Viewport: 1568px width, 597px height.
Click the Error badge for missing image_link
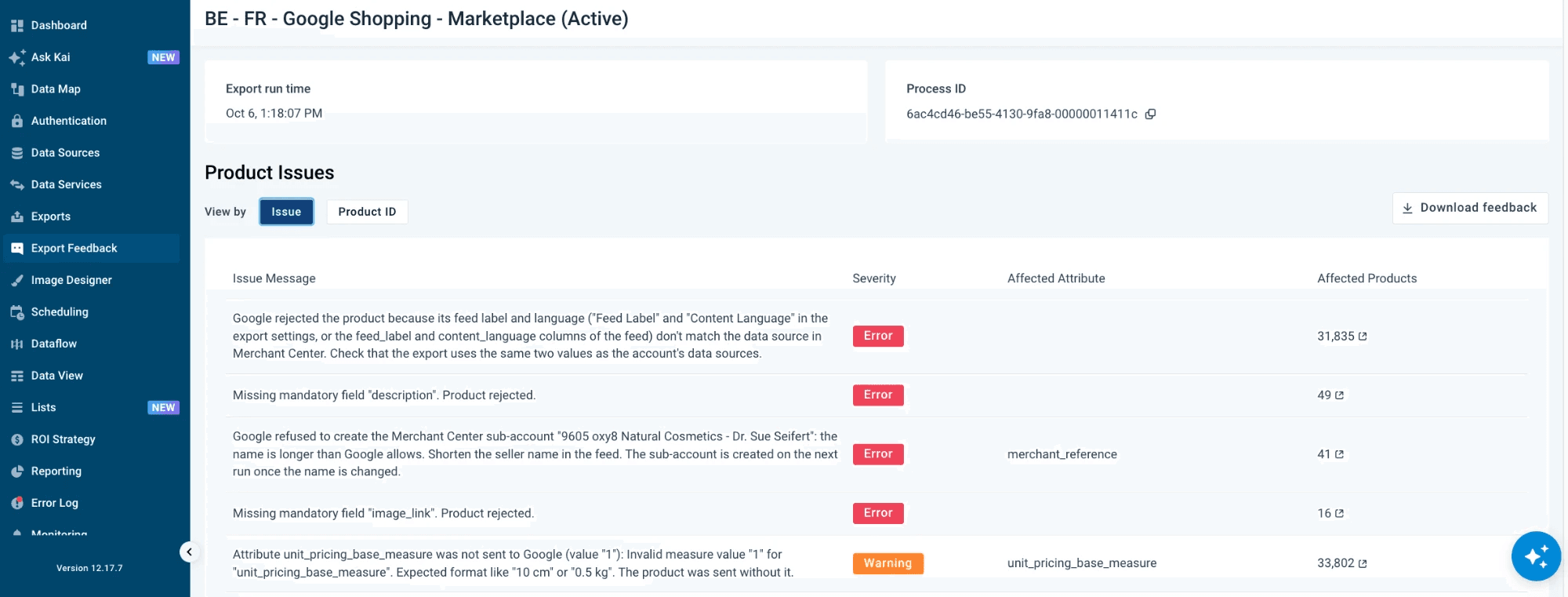pos(878,513)
